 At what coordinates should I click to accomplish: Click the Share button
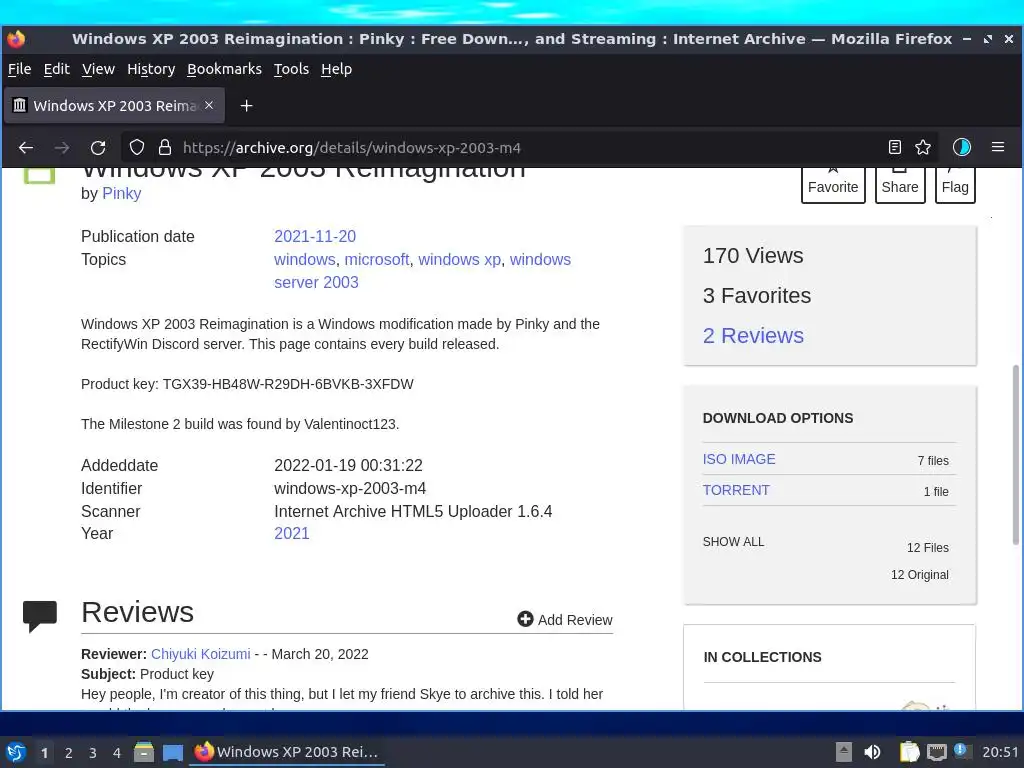pyautogui.click(x=900, y=185)
